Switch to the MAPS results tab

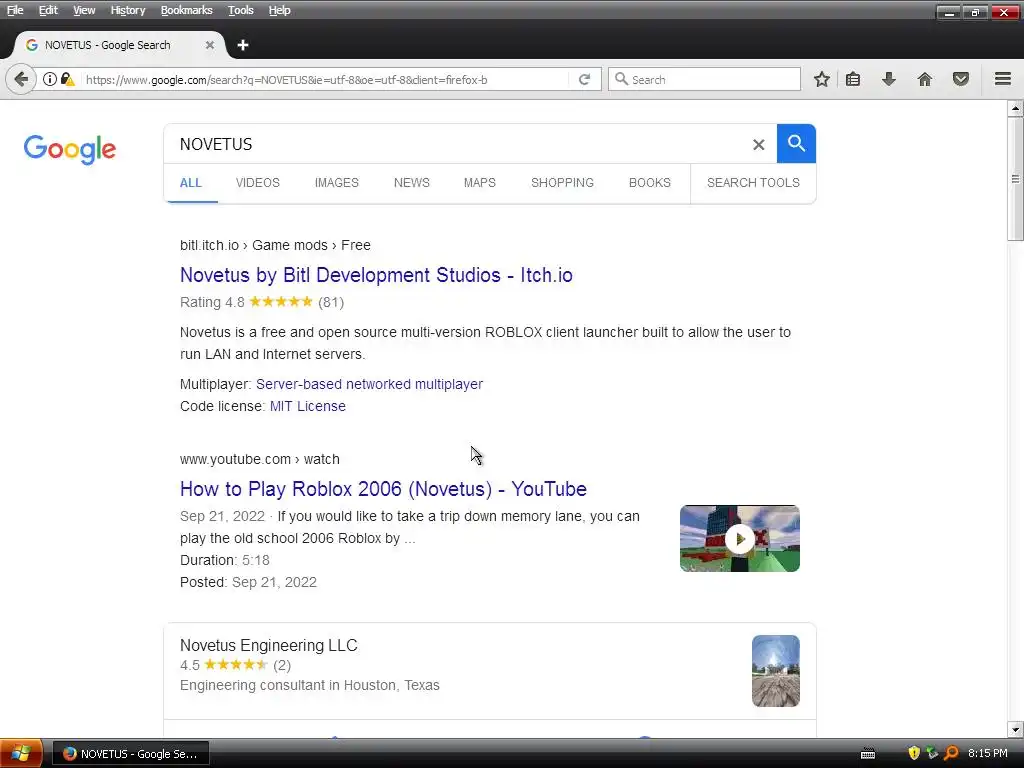[479, 183]
